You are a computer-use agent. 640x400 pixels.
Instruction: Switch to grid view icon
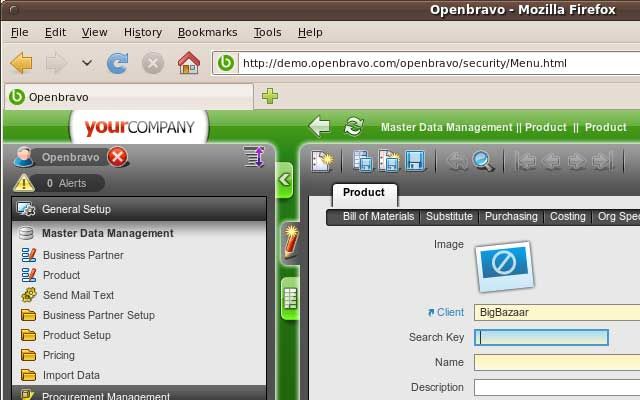(290, 298)
